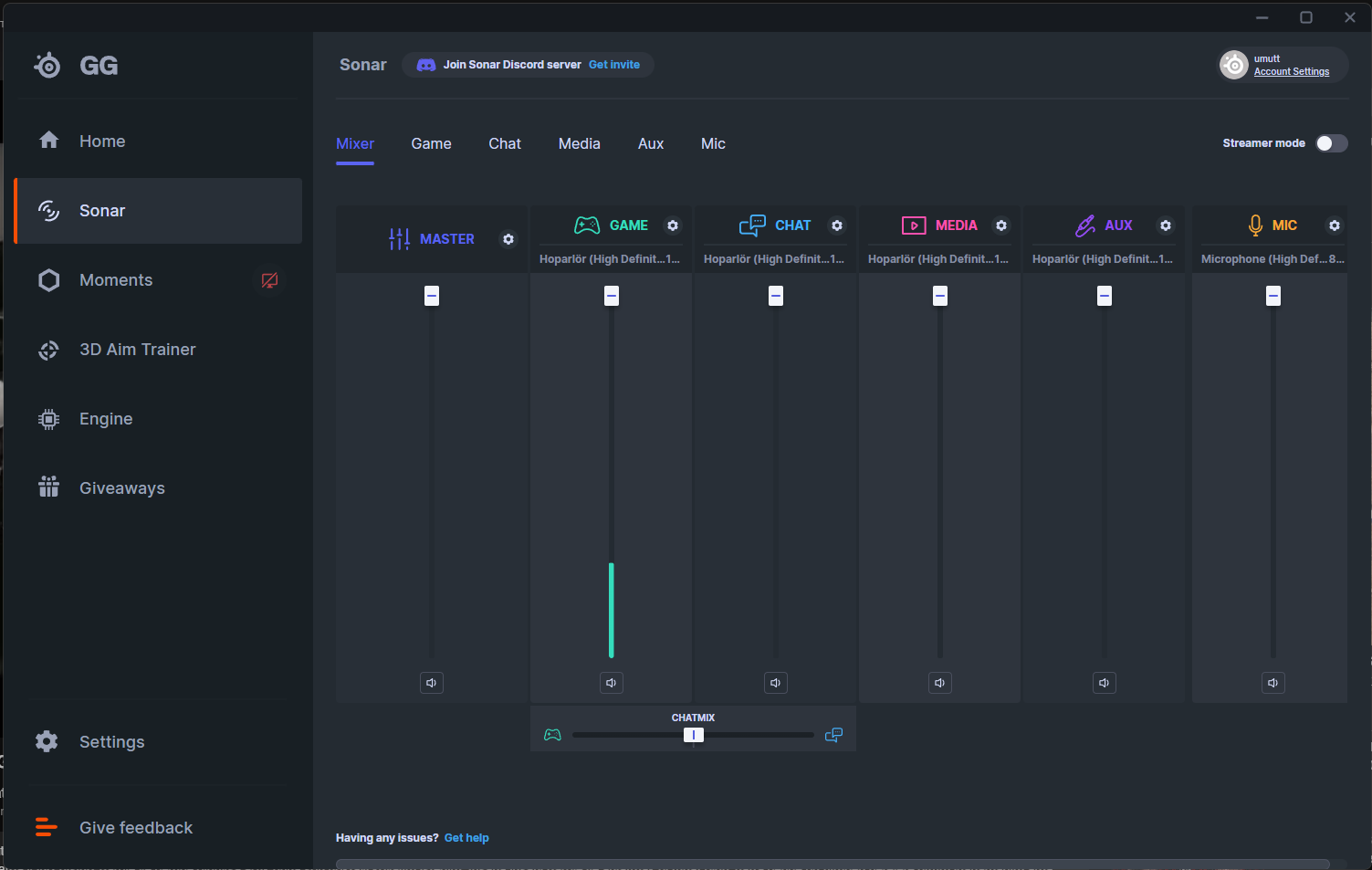Select Sonar in the sidebar

(x=158, y=211)
